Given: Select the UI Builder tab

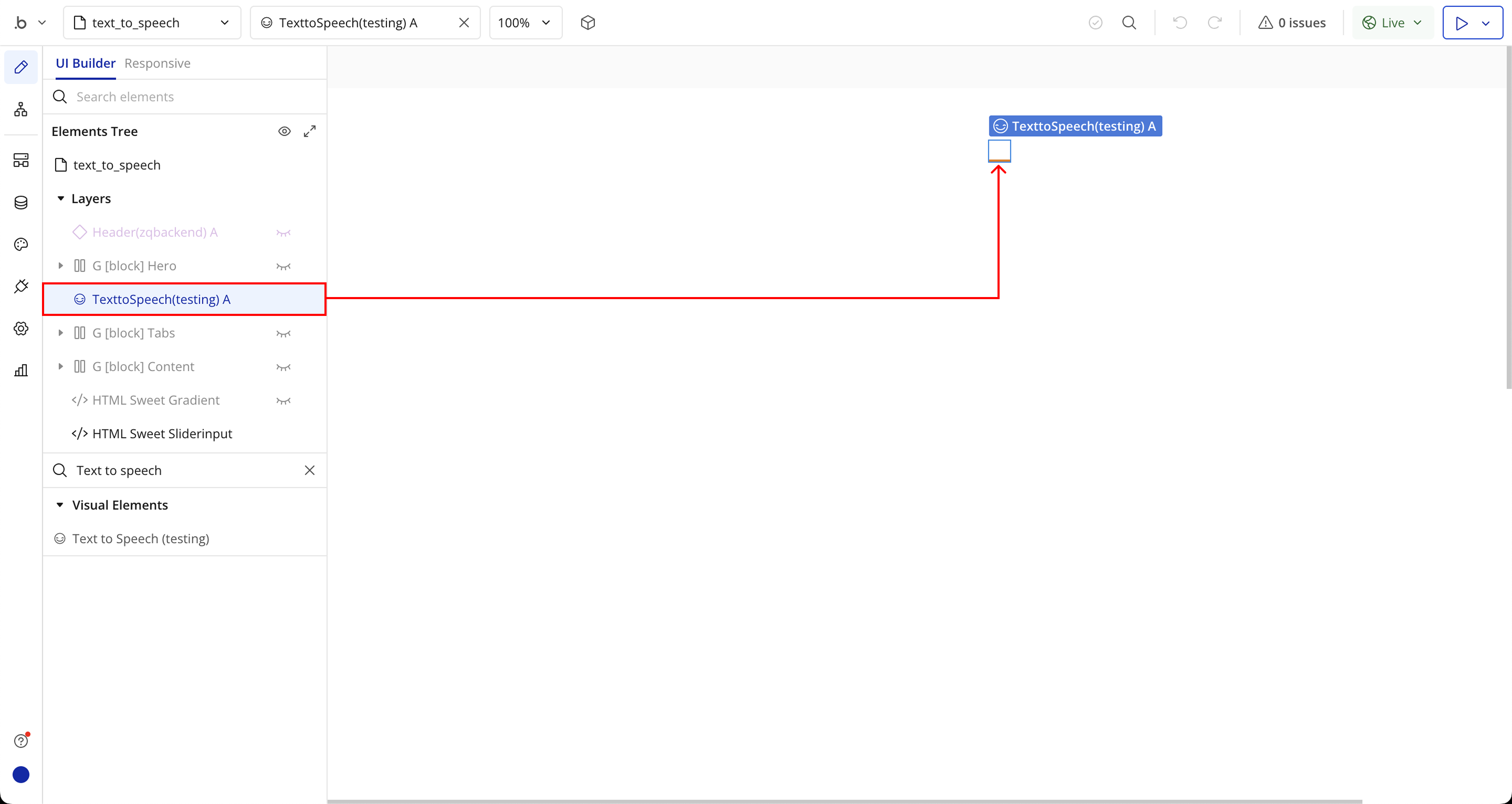Looking at the screenshot, I should point(86,63).
